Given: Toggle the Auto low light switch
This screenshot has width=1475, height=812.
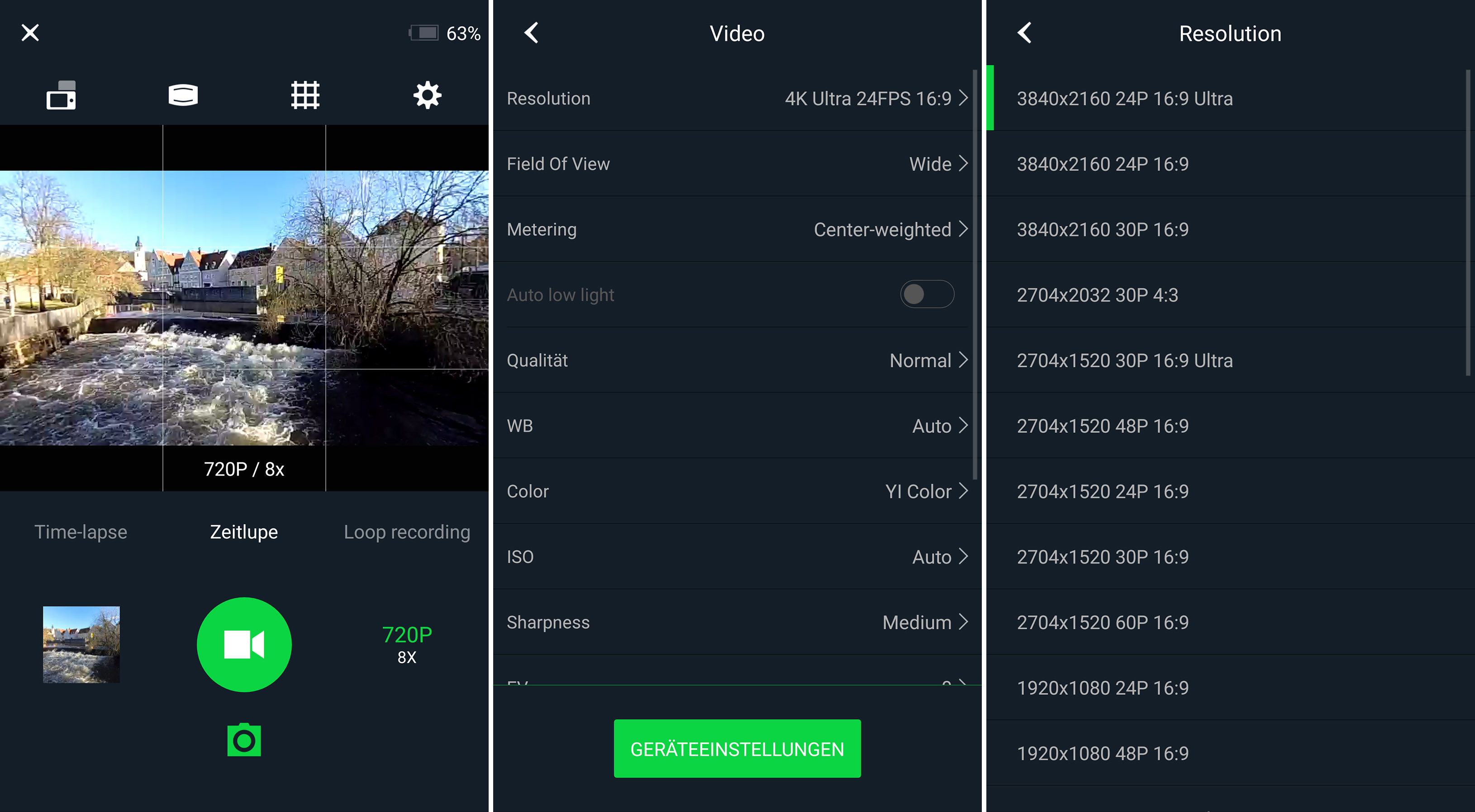Looking at the screenshot, I should [927, 294].
